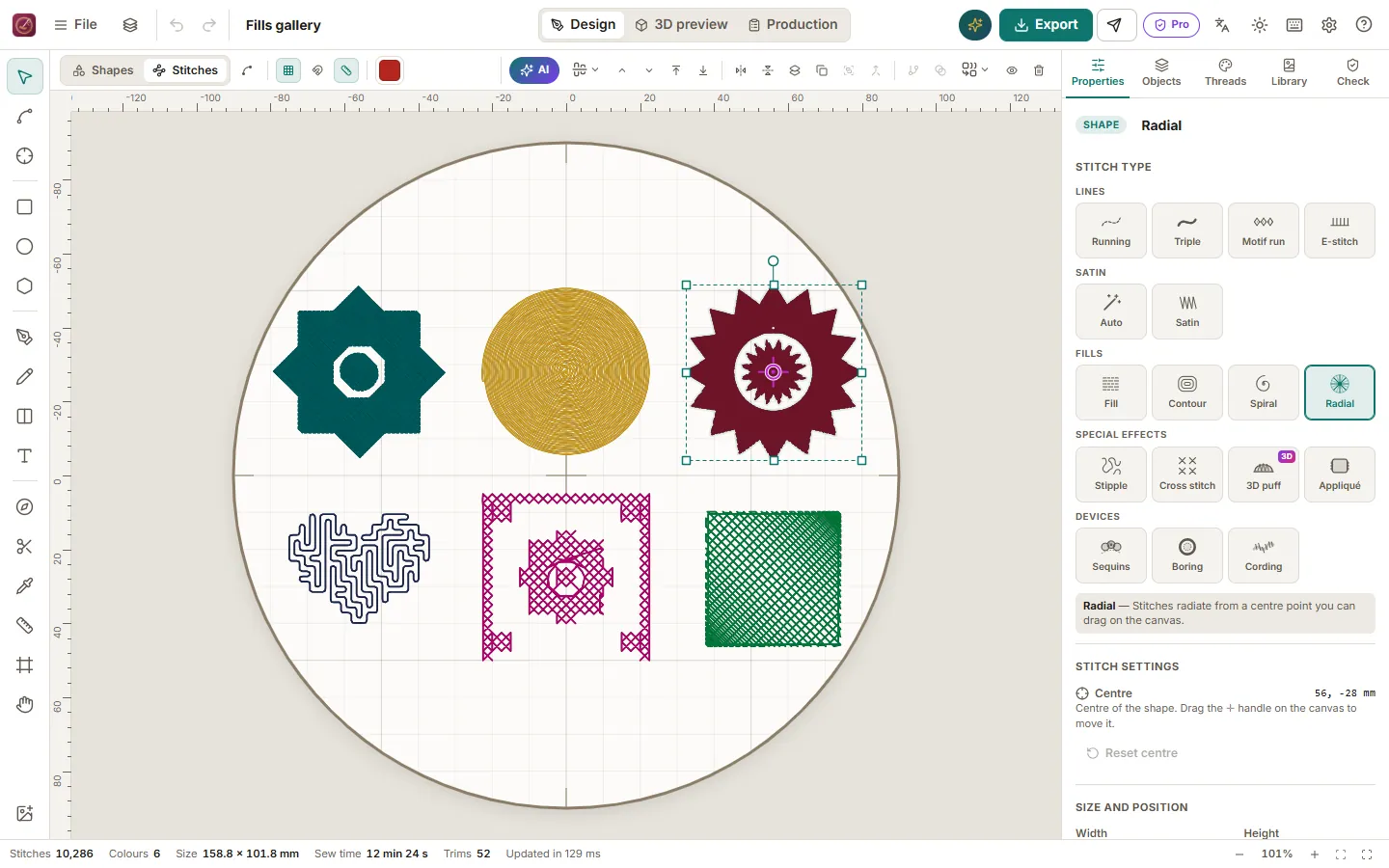Switch to the Production tab

793,25
